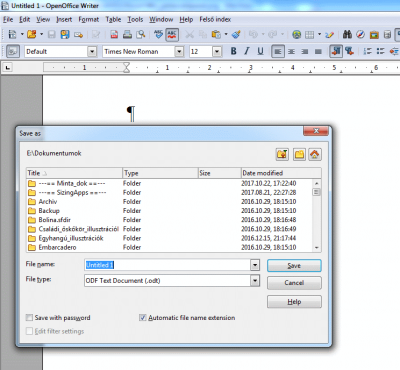This screenshot has height=370, width=400.
Task: Align text Right icon
Action: pos(305,51)
